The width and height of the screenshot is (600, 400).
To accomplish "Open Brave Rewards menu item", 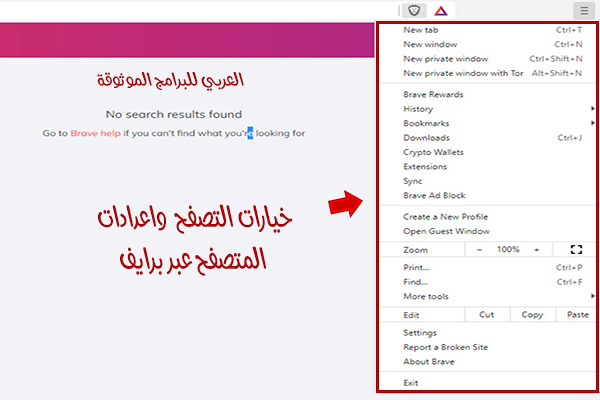I will (488, 95).
